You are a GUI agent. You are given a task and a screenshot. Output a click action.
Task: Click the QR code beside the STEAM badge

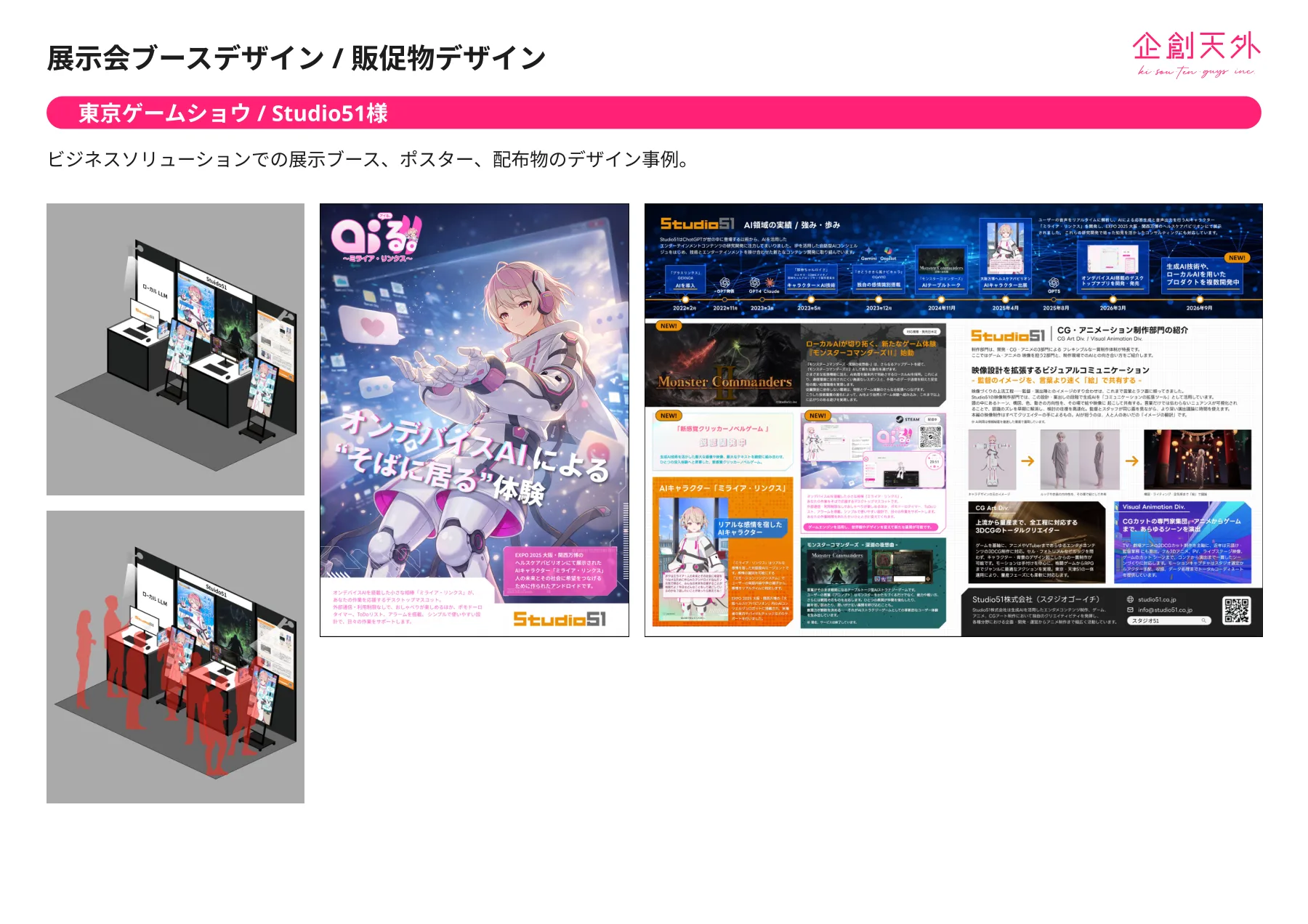[931, 438]
